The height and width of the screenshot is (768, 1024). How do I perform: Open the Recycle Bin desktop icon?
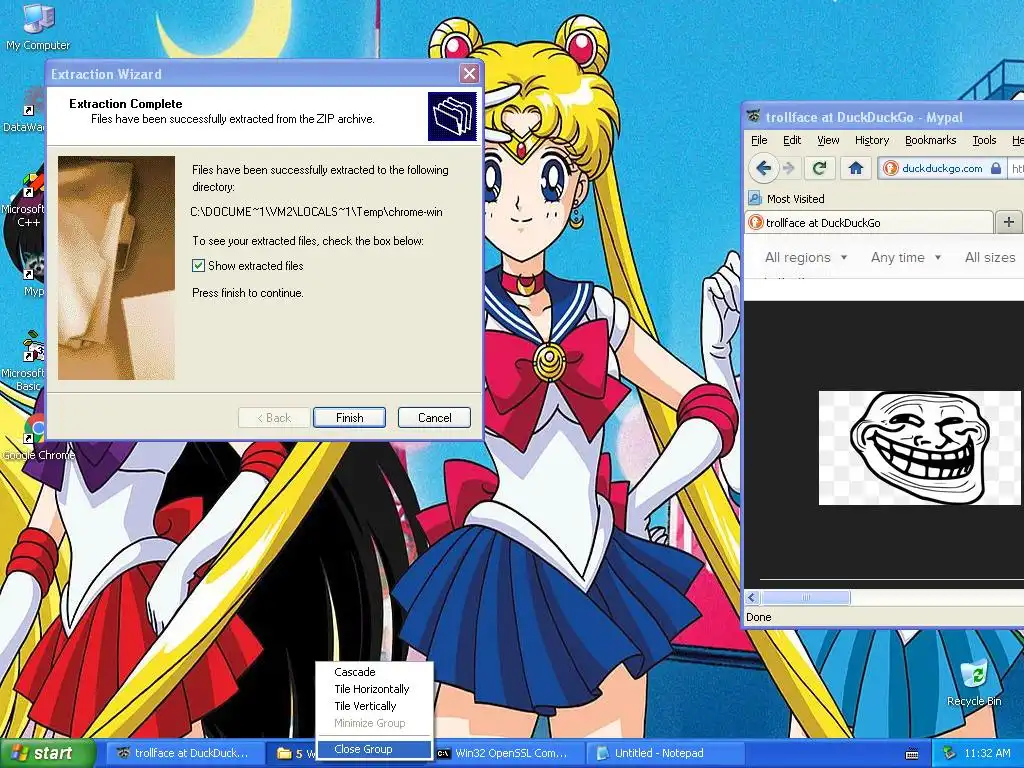[974, 682]
